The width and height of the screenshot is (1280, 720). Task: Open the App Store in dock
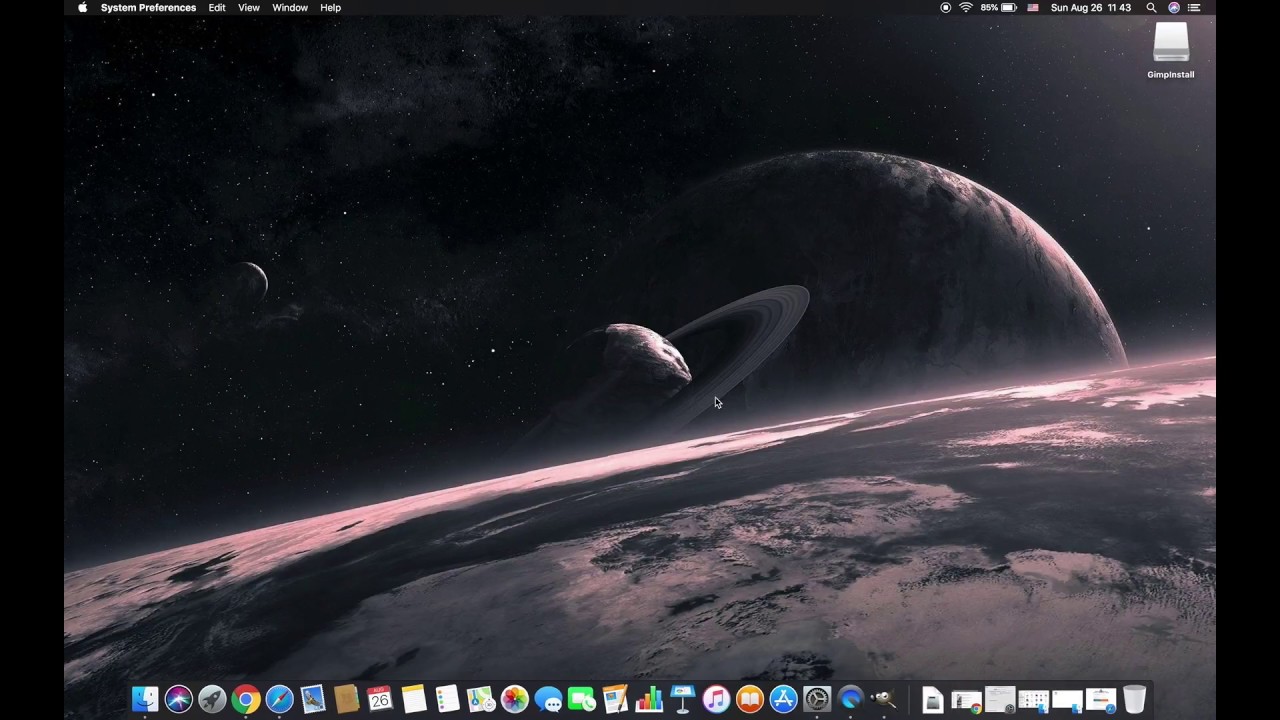tap(783, 699)
